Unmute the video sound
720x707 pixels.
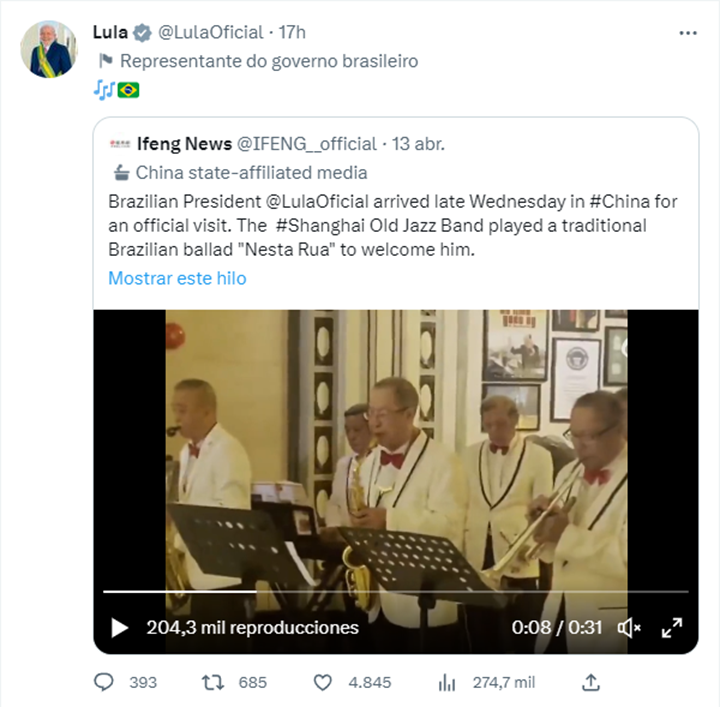tap(629, 628)
